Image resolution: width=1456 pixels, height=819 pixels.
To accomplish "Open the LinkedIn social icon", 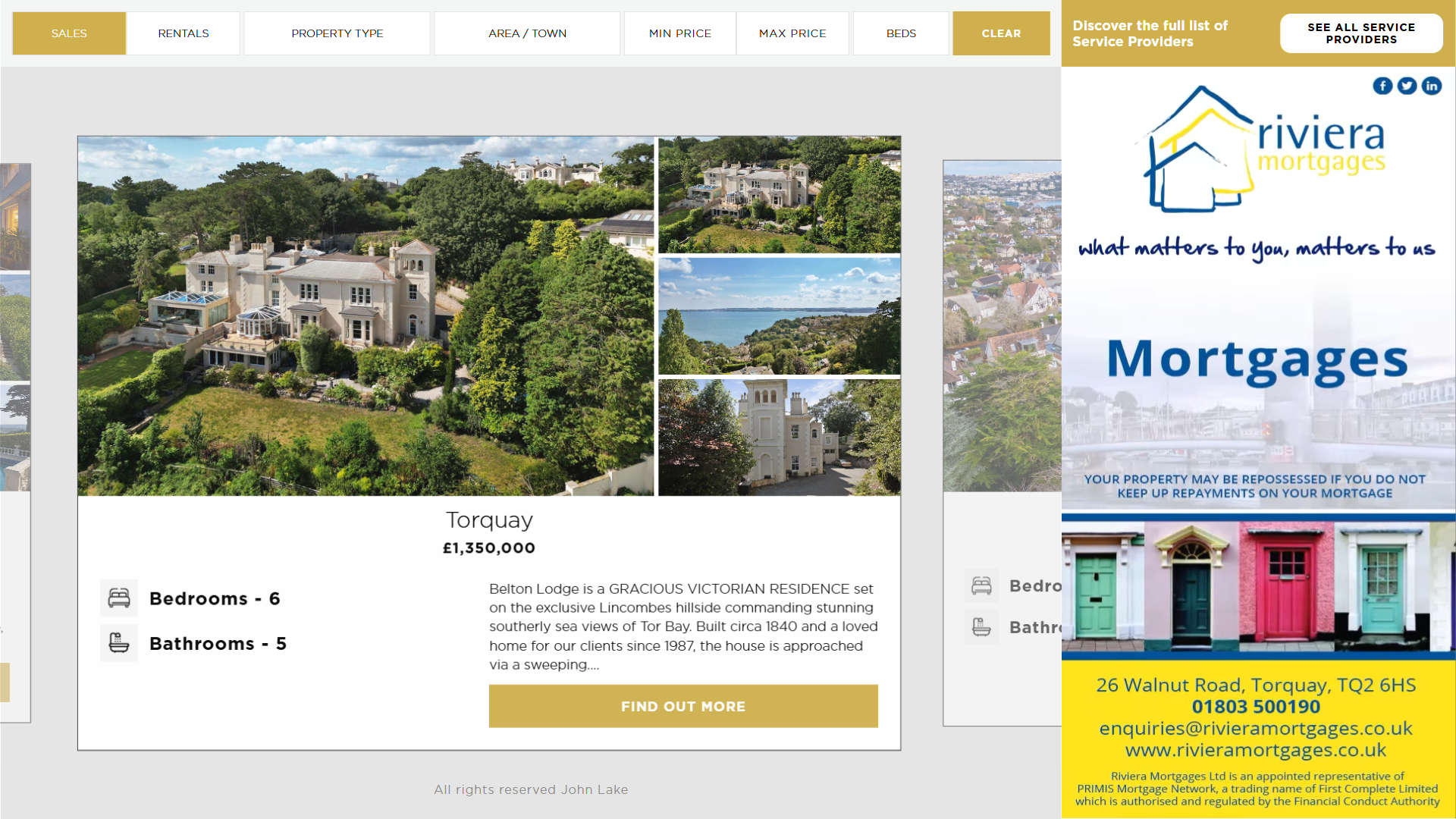I will click(1431, 86).
